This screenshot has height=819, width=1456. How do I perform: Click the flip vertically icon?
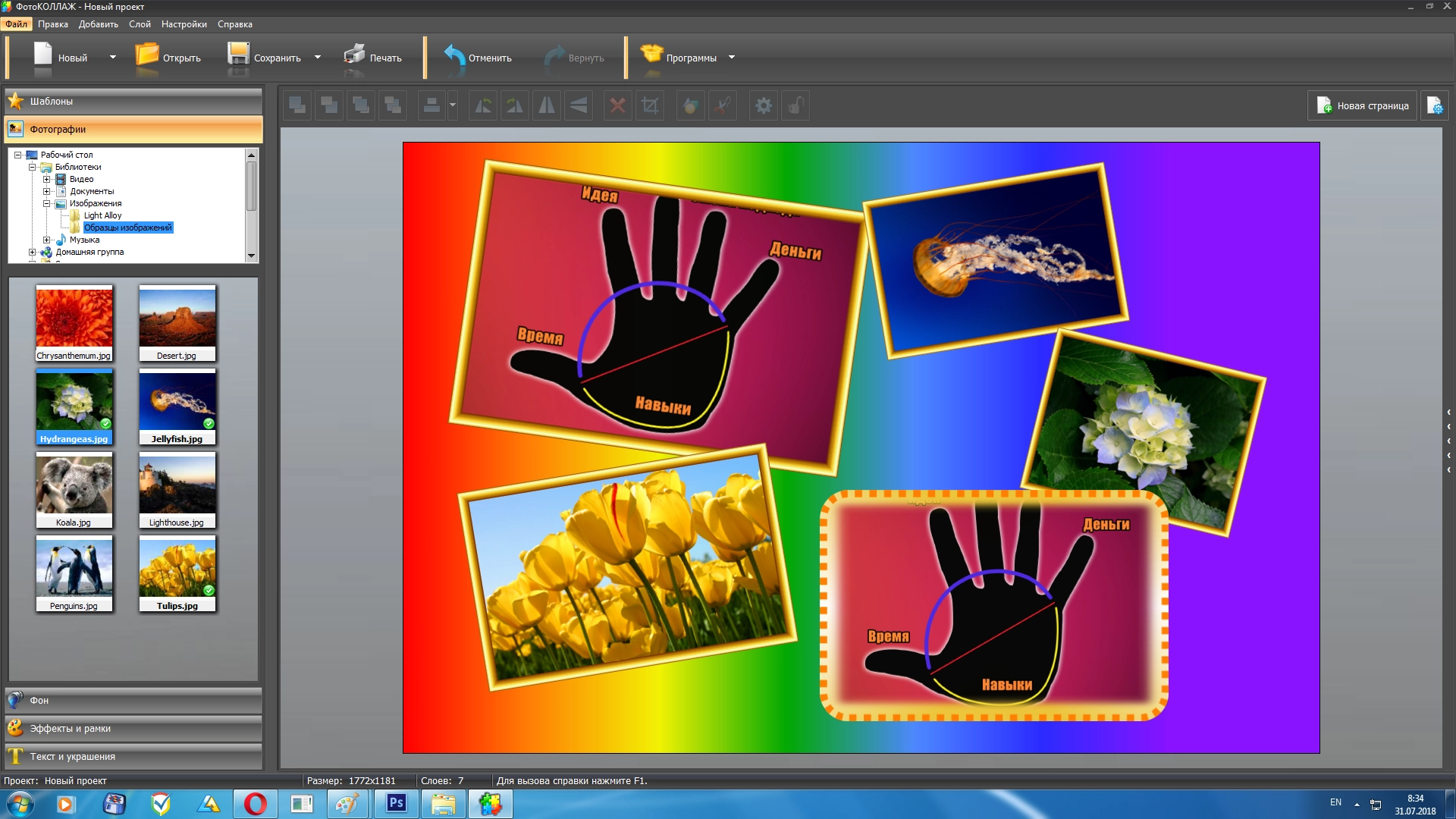(x=579, y=105)
